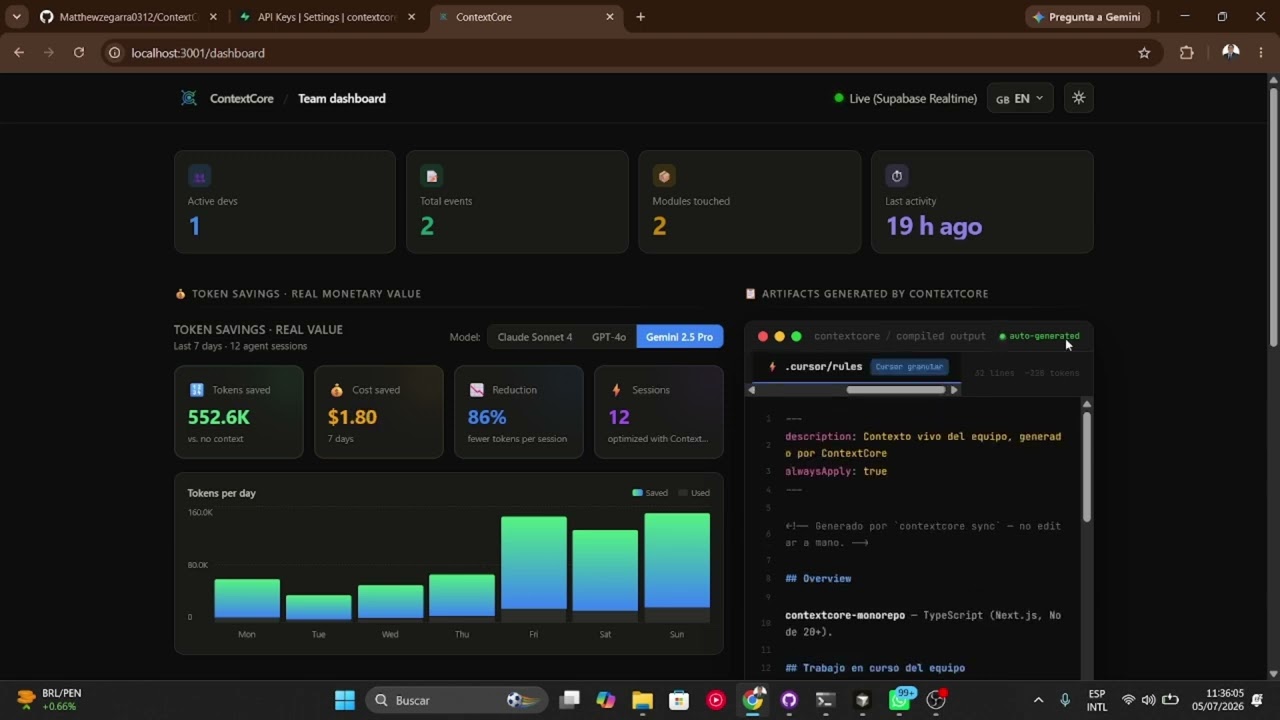Open the Chrome profile avatar
Image resolution: width=1280 pixels, height=720 pixels.
tap(1231, 53)
